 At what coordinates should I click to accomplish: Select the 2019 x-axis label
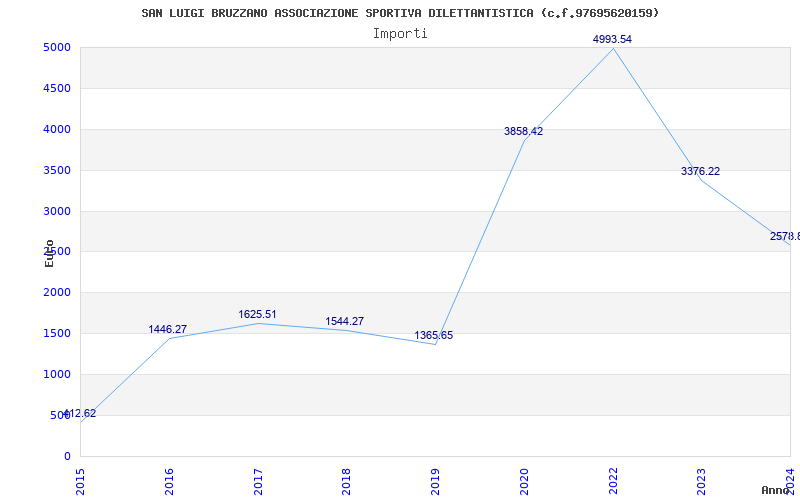coord(435,482)
